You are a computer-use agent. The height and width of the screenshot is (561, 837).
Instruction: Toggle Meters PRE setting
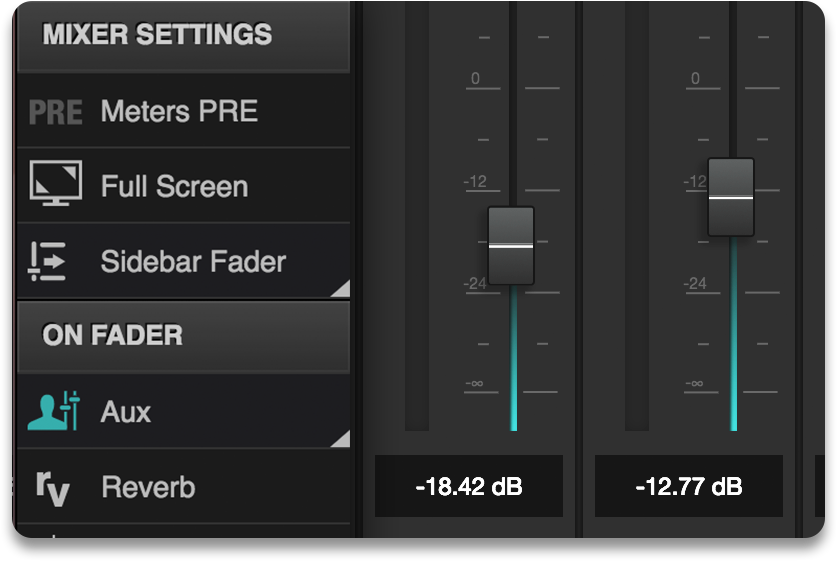179,111
